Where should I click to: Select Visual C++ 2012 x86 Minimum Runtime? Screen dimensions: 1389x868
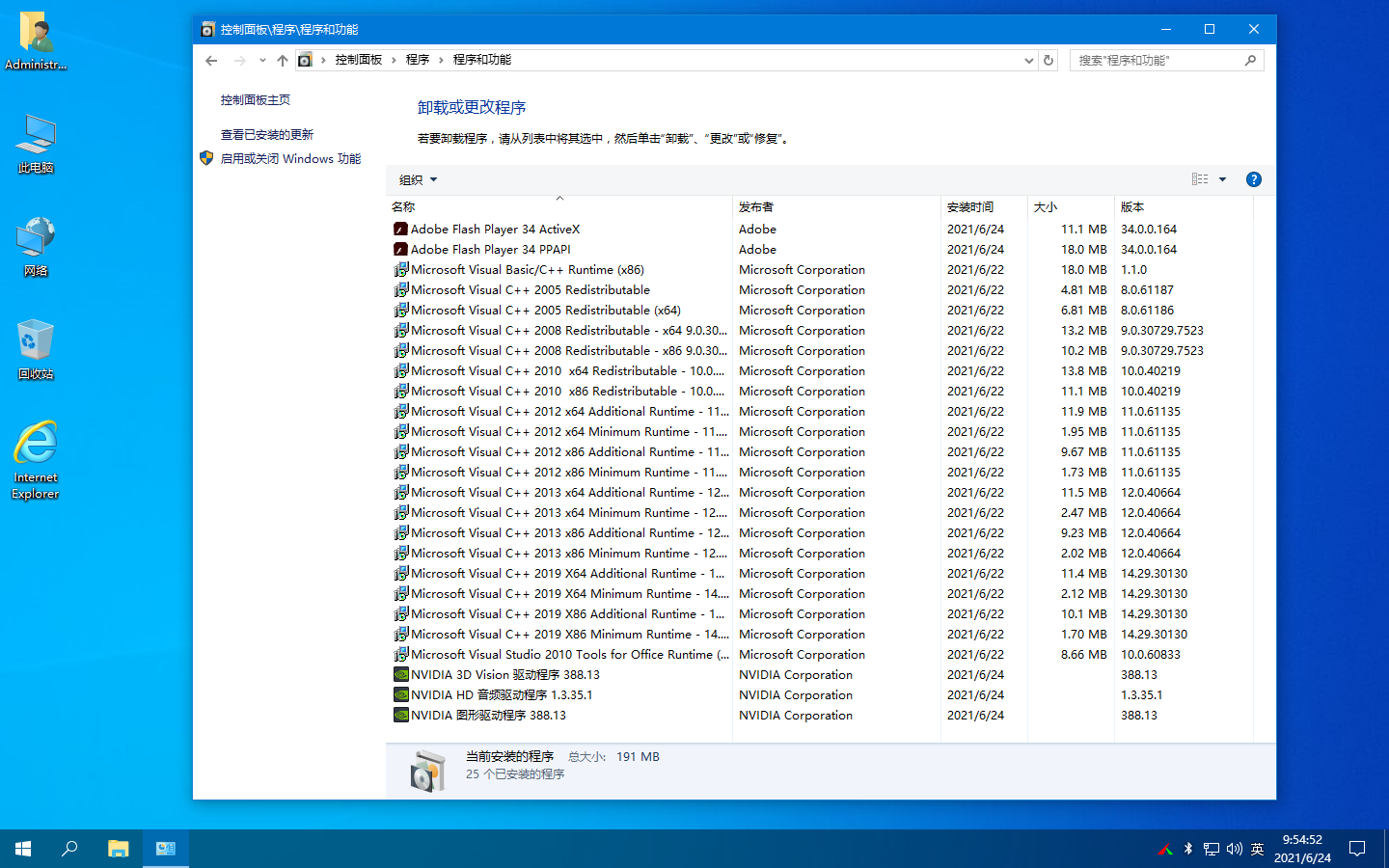tap(820, 473)
